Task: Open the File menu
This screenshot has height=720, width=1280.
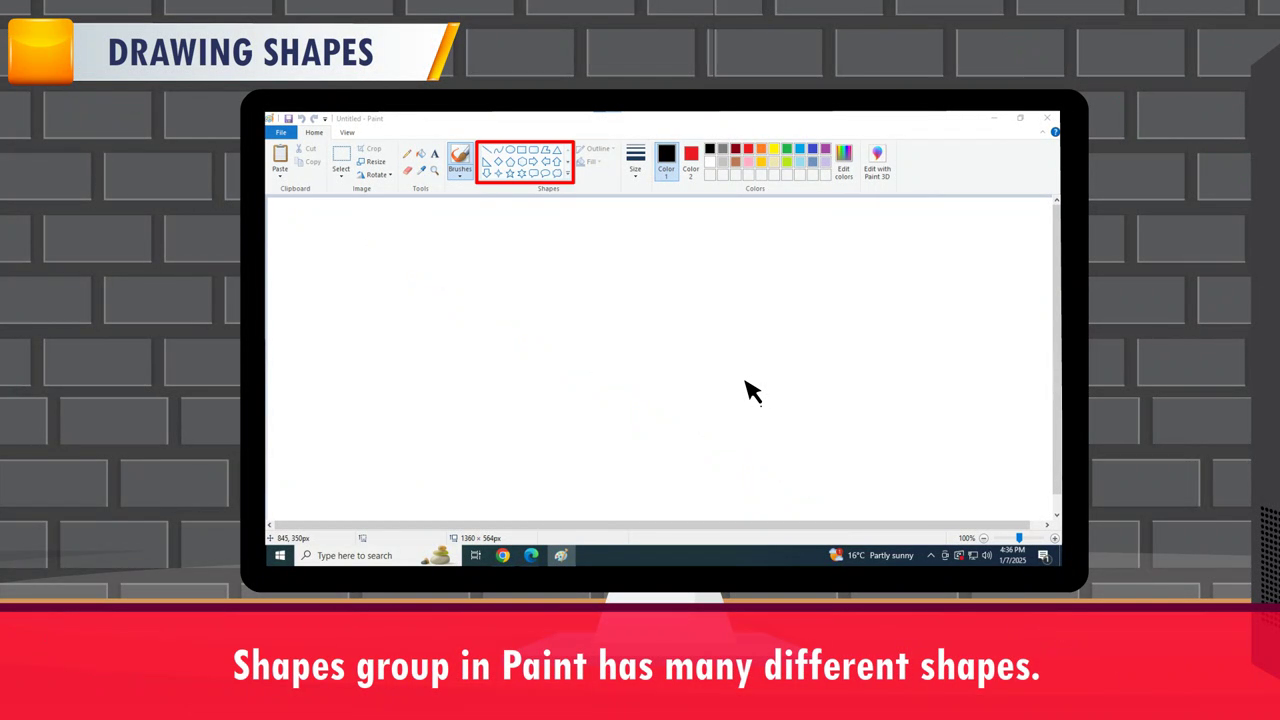Action: click(281, 132)
